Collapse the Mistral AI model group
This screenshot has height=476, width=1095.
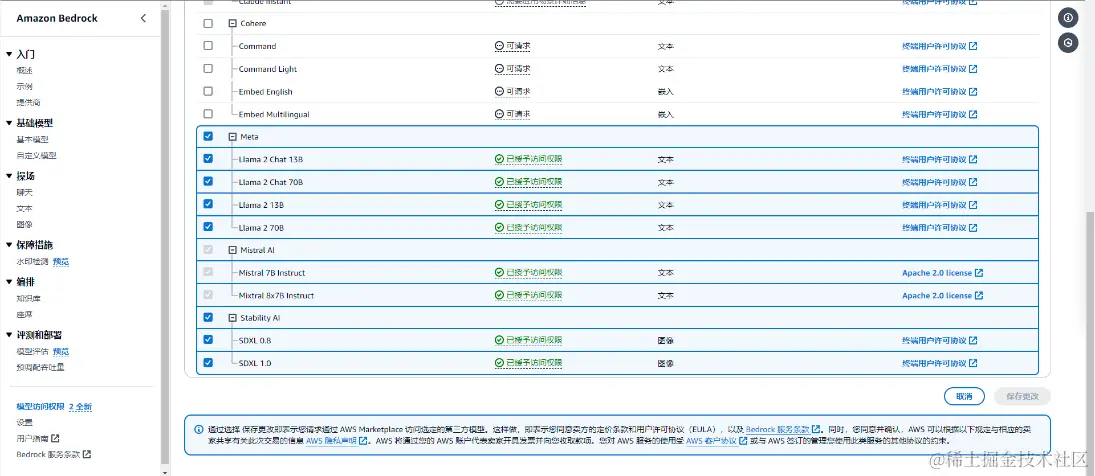tap(233, 250)
